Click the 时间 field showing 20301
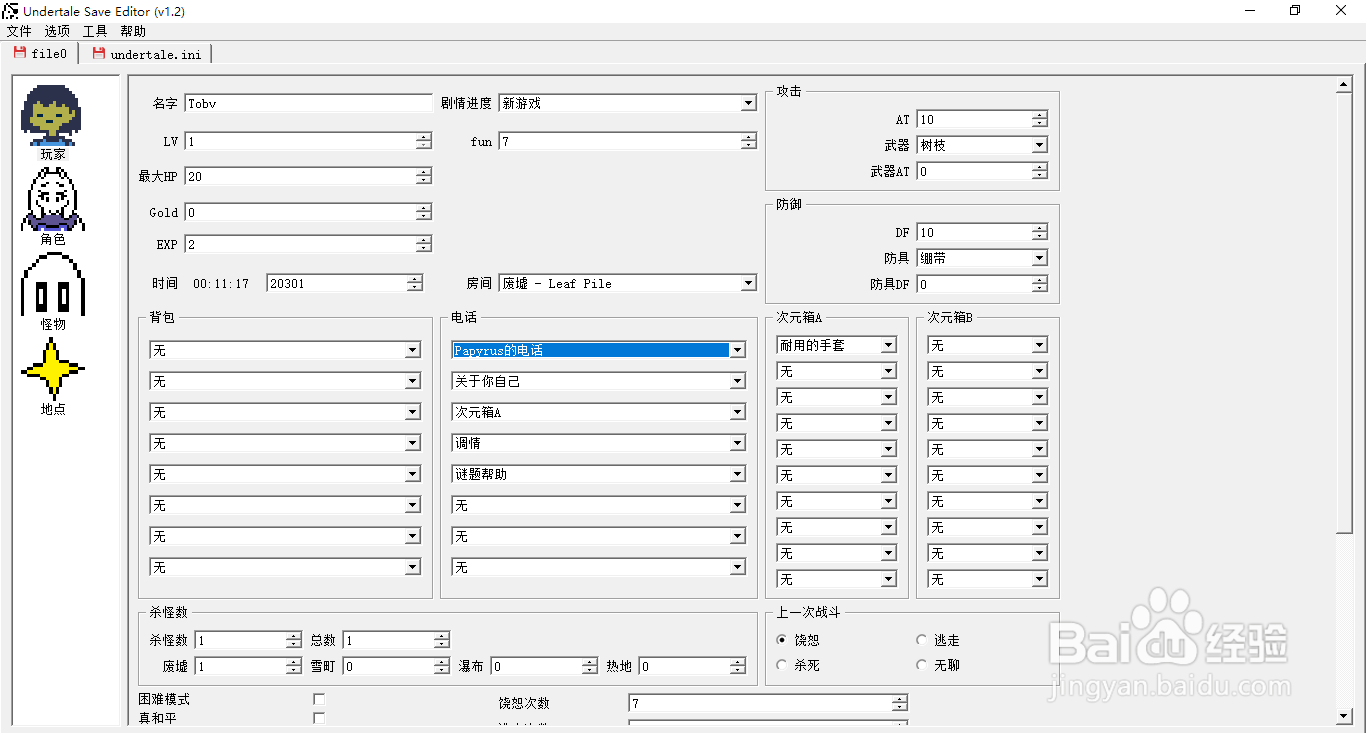This screenshot has height=733, width=1366. click(337, 284)
